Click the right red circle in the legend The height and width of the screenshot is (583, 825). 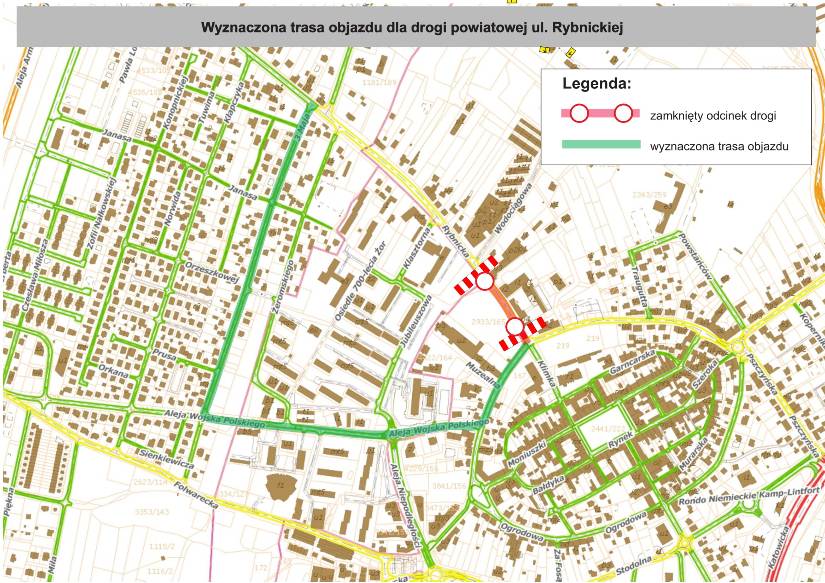pos(623,112)
